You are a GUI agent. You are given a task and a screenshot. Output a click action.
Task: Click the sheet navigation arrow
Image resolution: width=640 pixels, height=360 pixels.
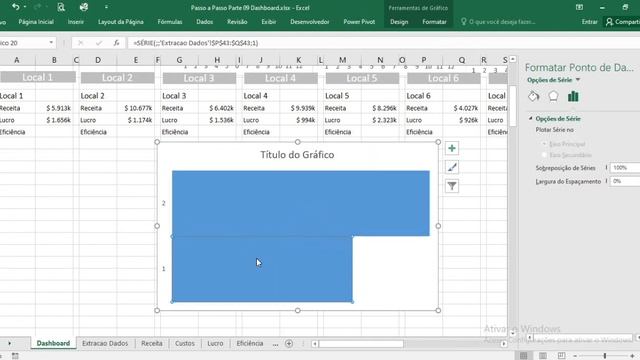click(x=9, y=343)
